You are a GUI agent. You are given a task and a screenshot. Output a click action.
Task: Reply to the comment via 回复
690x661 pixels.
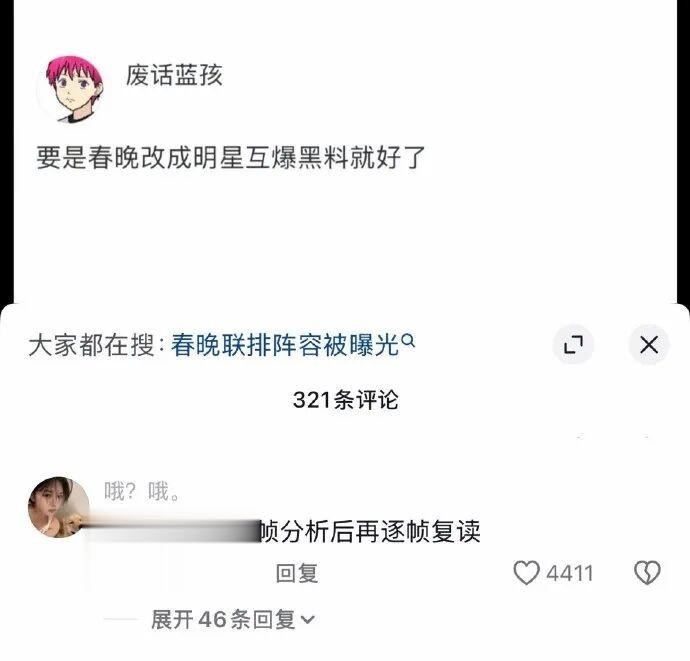point(297,573)
